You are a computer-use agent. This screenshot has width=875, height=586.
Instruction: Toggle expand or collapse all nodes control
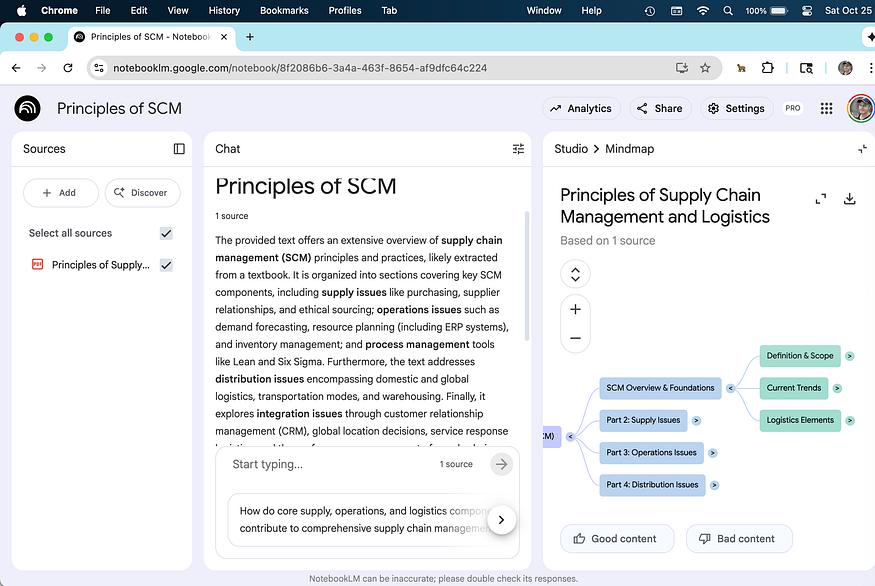pos(575,273)
